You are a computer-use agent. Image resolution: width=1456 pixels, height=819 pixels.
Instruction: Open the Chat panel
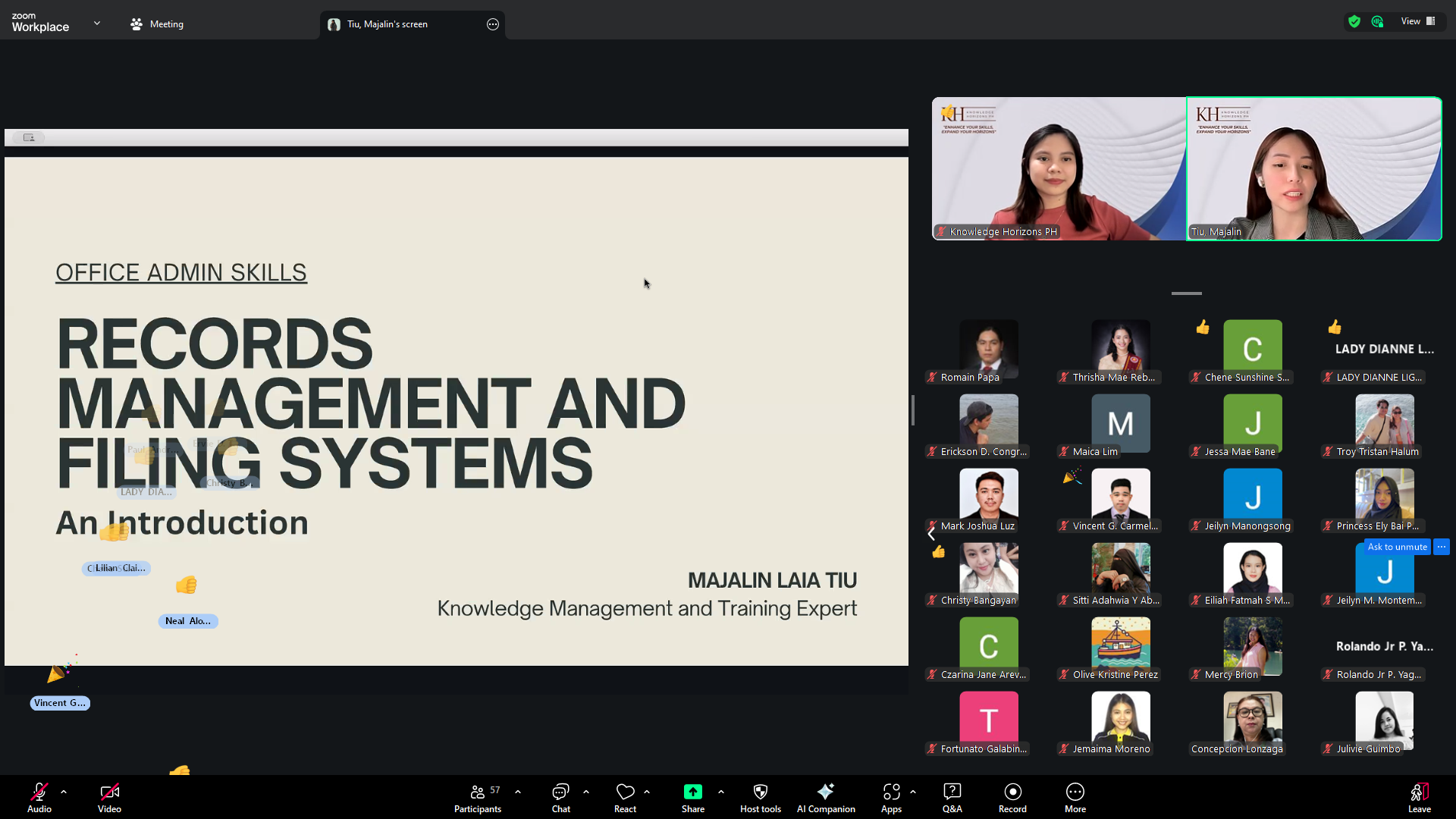[x=560, y=797]
